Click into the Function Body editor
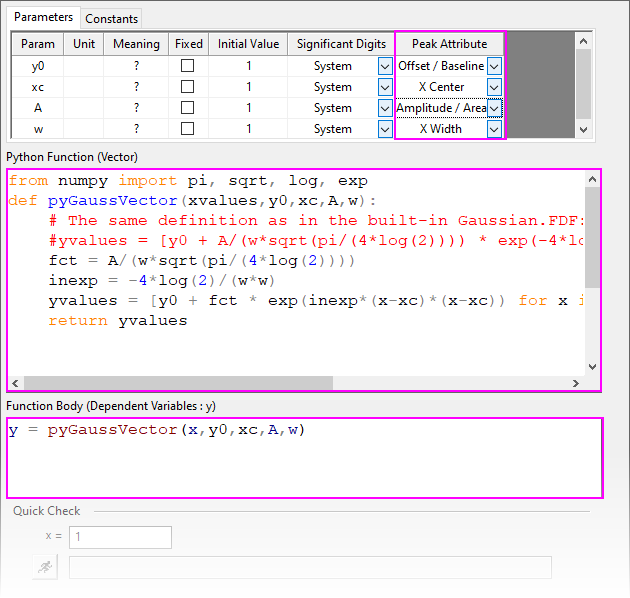This screenshot has height=598, width=630. click(x=304, y=457)
